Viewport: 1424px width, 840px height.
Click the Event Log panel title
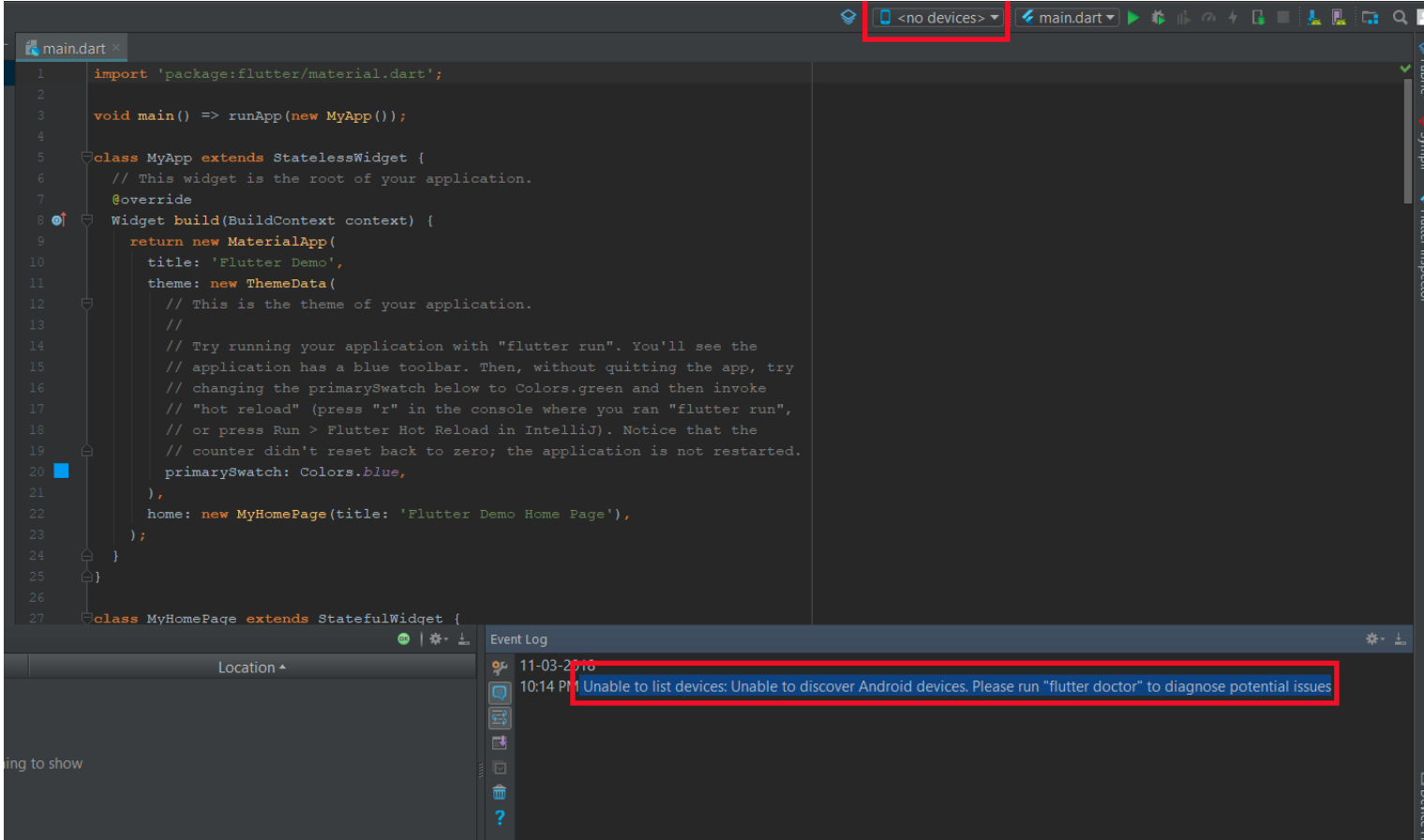tap(518, 639)
